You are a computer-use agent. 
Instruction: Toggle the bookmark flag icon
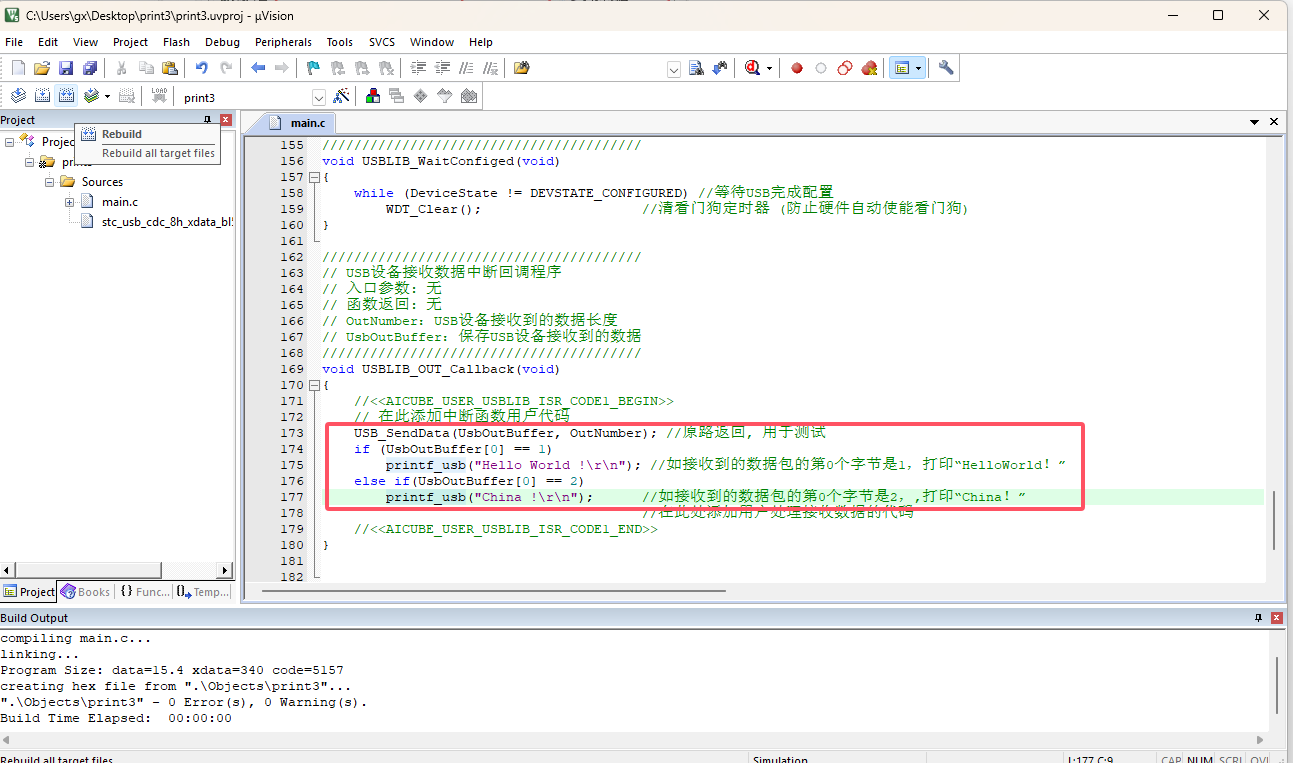click(313, 68)
